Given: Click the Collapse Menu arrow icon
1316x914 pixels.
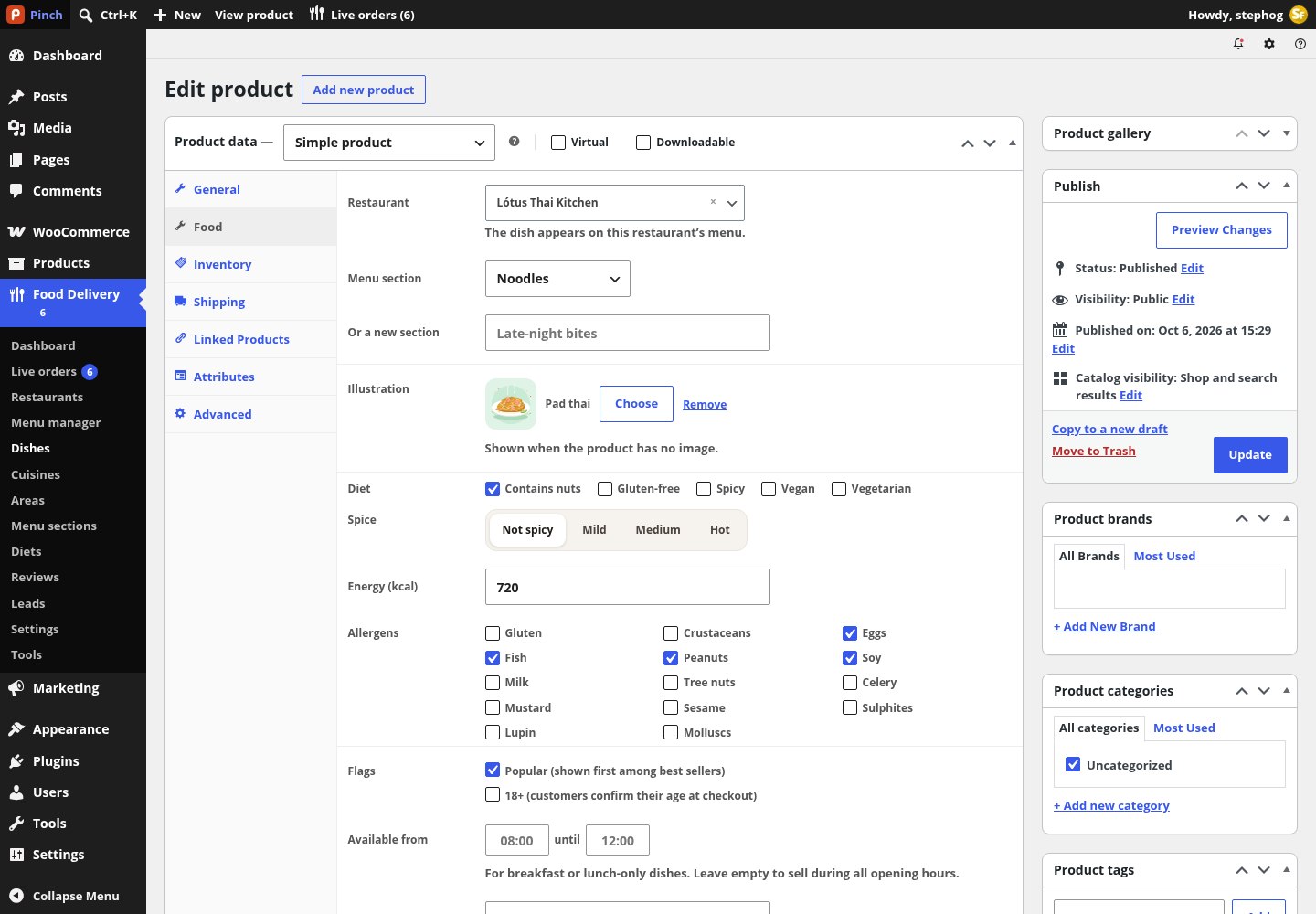Looking at the screenshot, I should tap(16, 896).
